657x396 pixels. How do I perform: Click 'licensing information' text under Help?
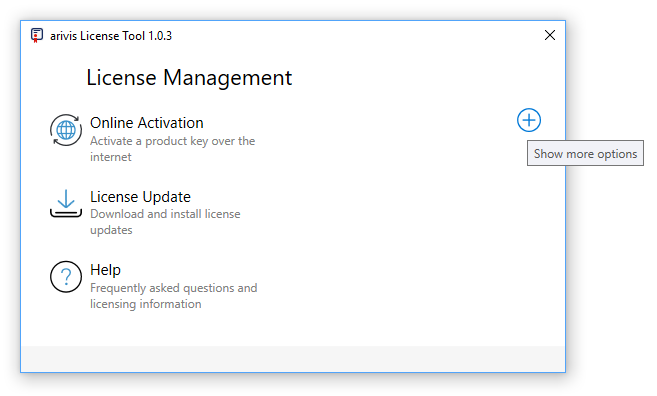point(145,304)
